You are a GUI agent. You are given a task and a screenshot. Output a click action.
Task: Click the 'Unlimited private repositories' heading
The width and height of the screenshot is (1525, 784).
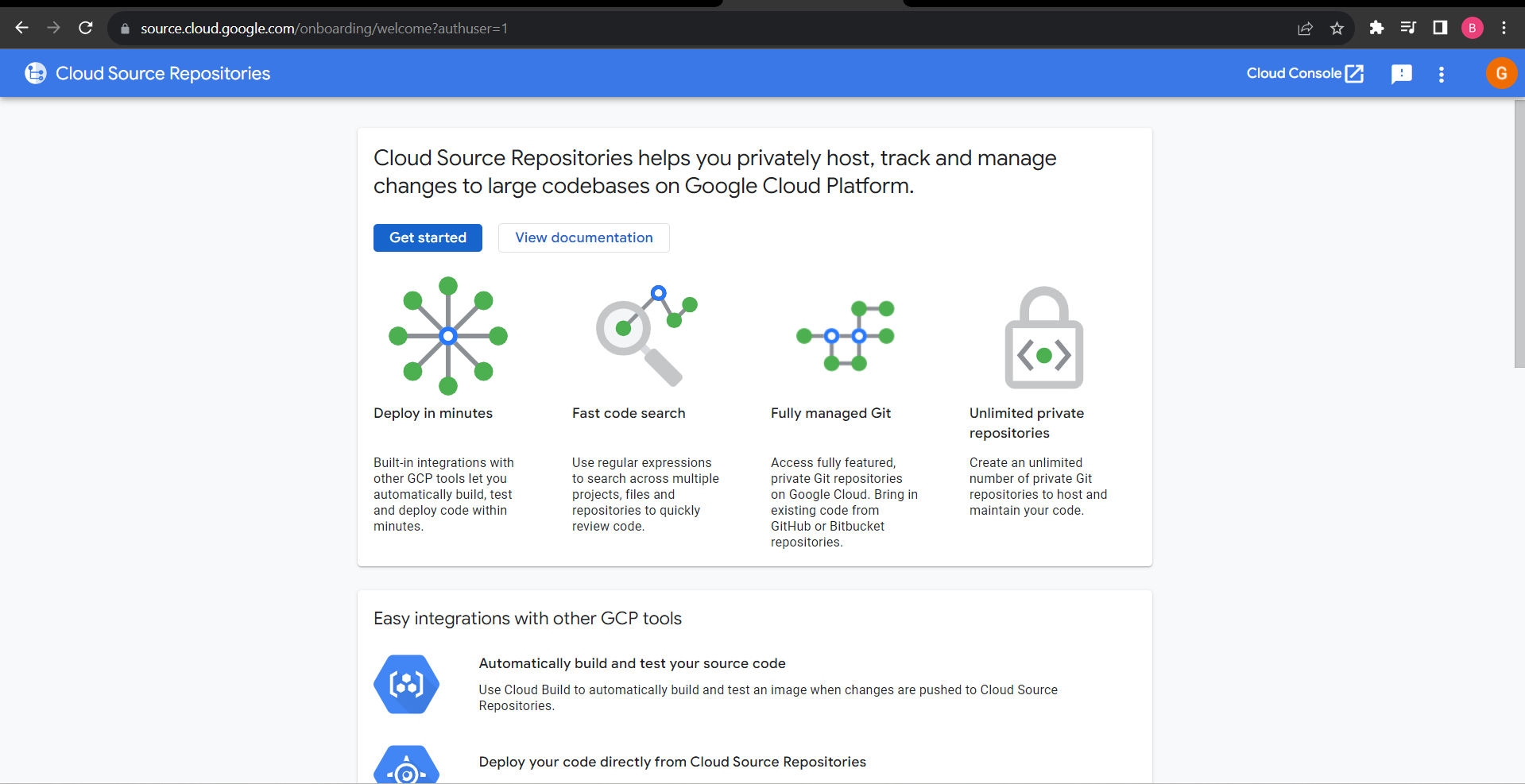(1027, 423)
